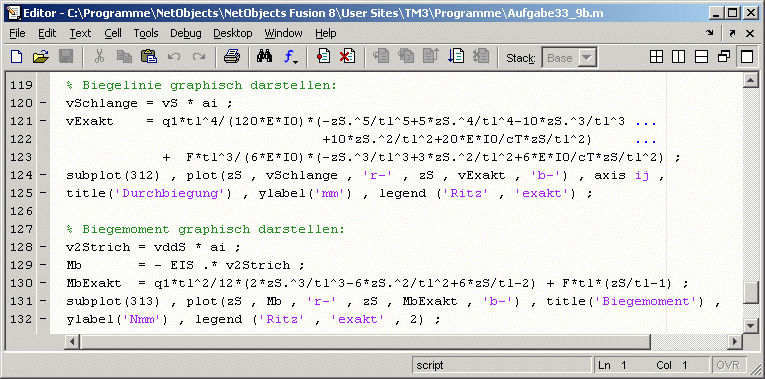Click comment '% Biegemoment graphisch darstellen:'

coord(205,229)
